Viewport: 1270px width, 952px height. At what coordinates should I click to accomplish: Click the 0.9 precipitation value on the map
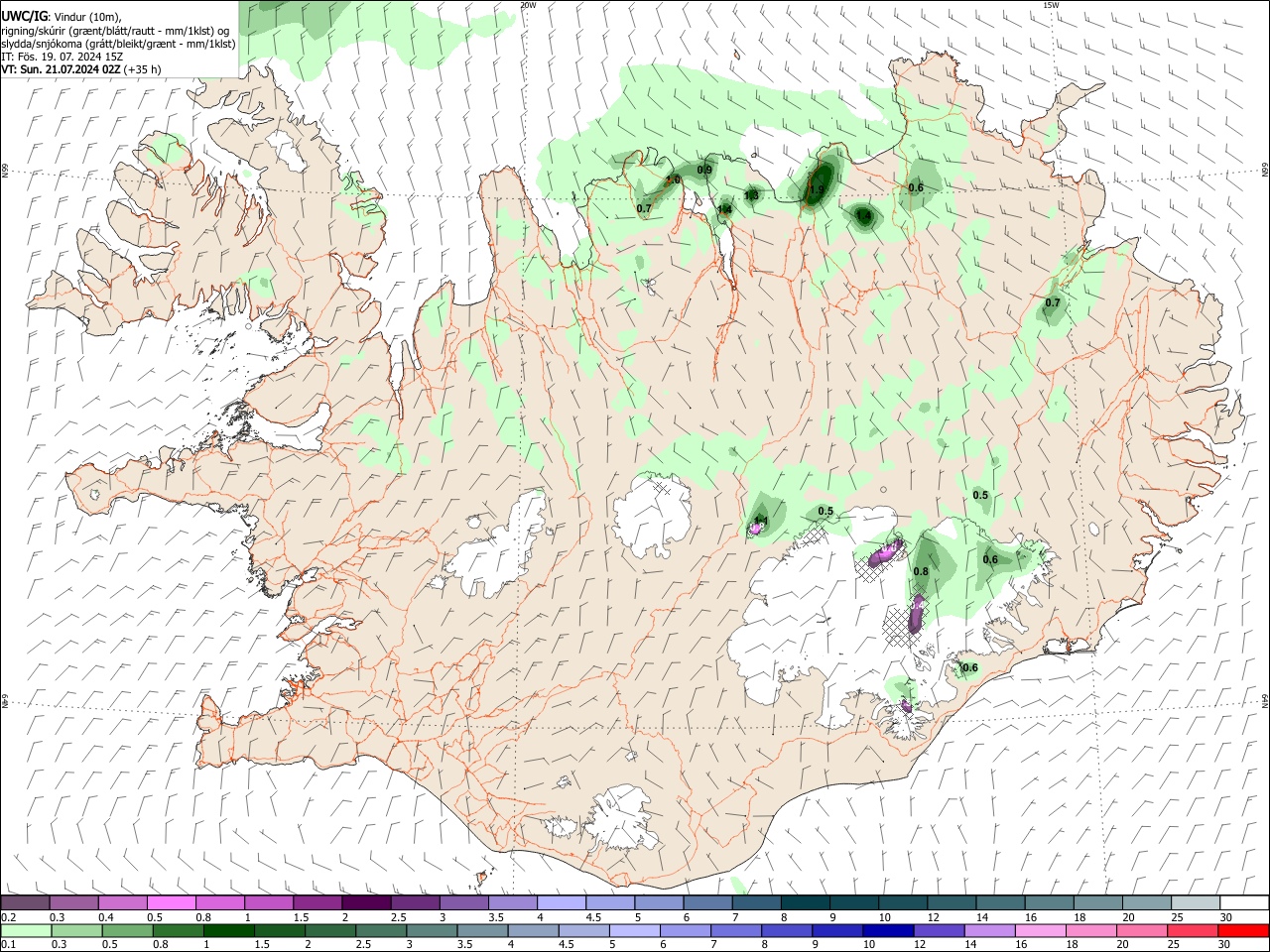[704, 171]
